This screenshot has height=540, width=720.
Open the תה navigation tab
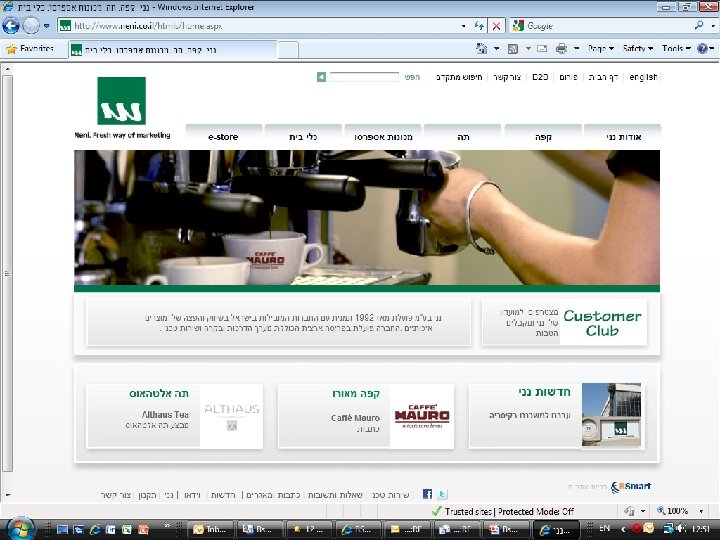click(463, 136)
